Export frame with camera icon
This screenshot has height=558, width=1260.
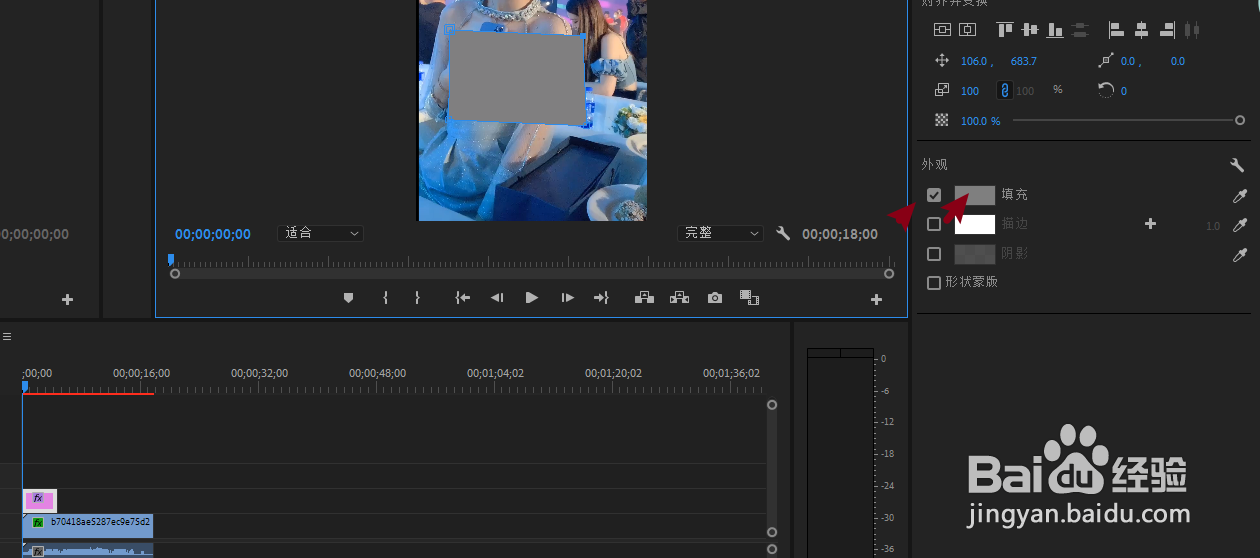(714, 297)
